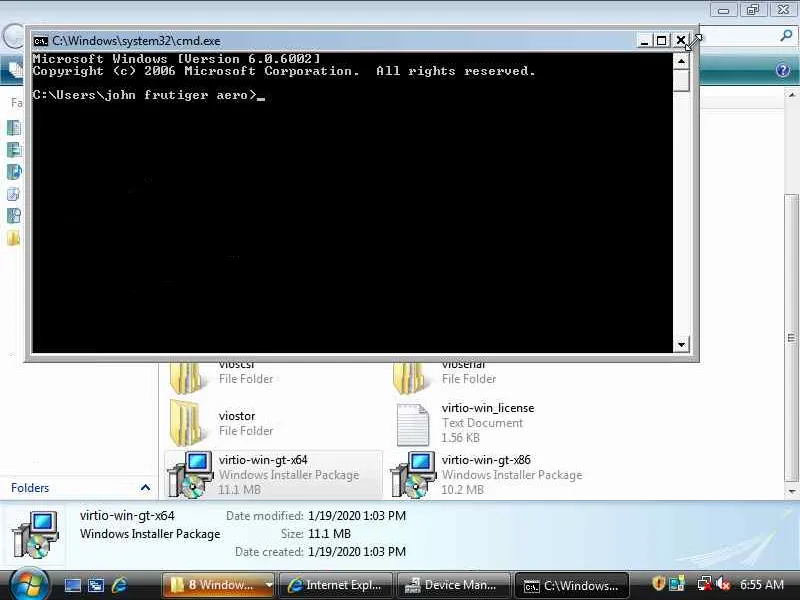Click 'Date created' value 1/19/2020 1:03 PM
Screen dimensions: 800x600
(x=357, y=552)
